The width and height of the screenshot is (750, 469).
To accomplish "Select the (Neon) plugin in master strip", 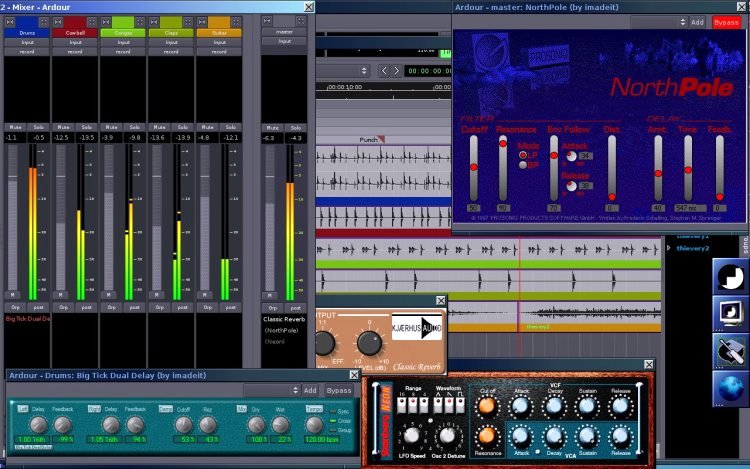I will [x=275, y=342].
